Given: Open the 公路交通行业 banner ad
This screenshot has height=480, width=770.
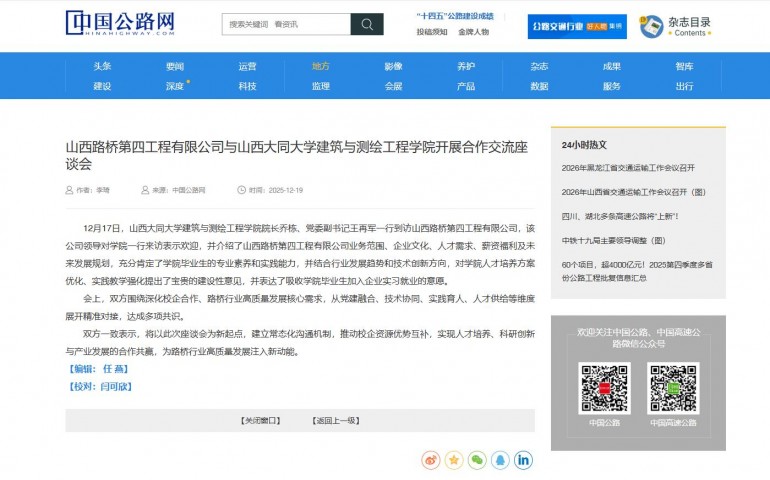Looking at the screenshot, I should point(576,26).
